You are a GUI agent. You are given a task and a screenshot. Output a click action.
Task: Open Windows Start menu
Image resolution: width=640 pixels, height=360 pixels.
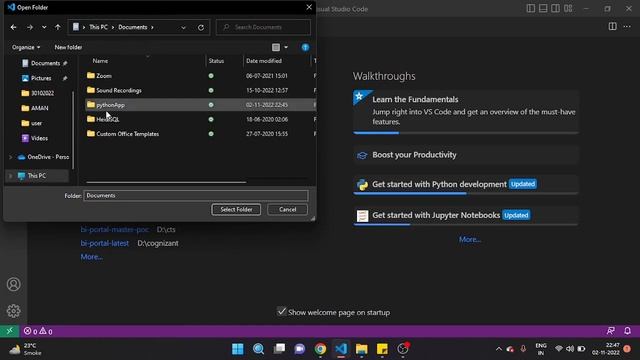pos(238,349)
